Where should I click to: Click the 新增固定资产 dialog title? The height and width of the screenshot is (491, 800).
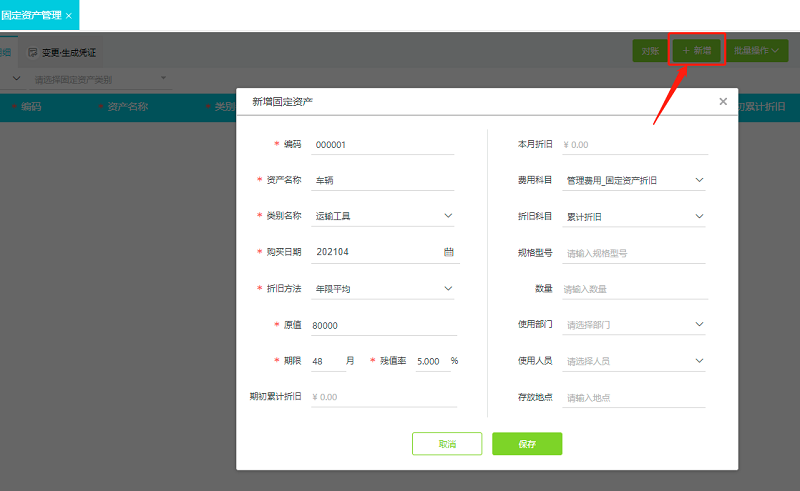[x=282, y=102]
